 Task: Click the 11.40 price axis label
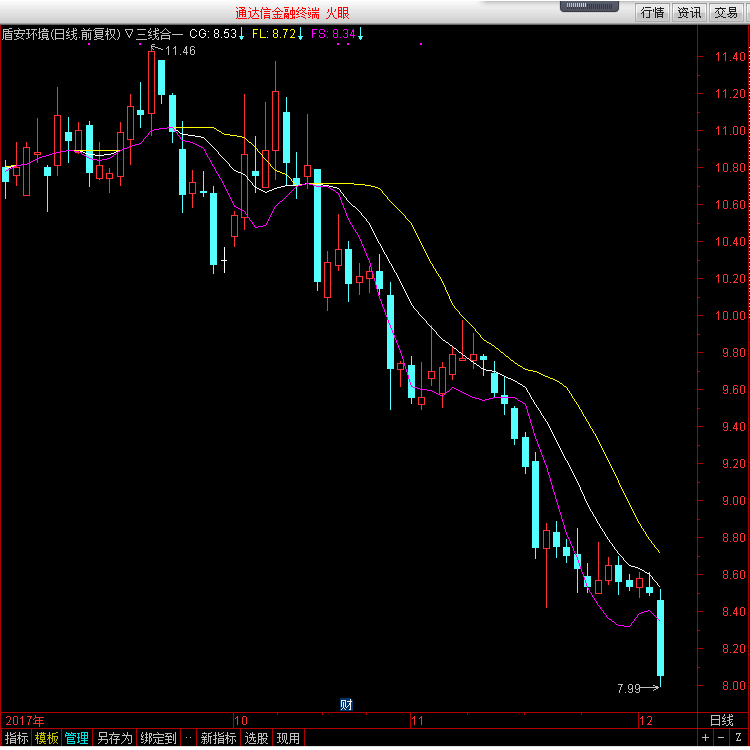730,57
